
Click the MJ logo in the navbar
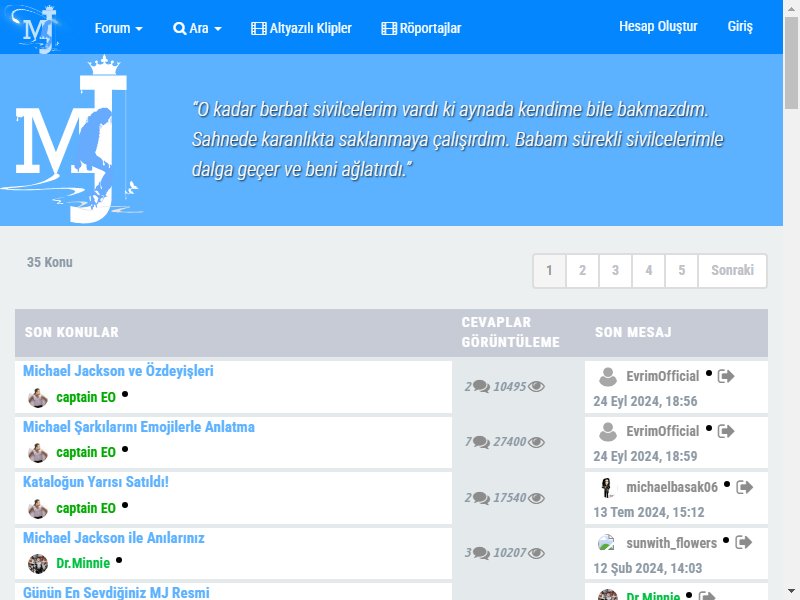coord(36,28)
